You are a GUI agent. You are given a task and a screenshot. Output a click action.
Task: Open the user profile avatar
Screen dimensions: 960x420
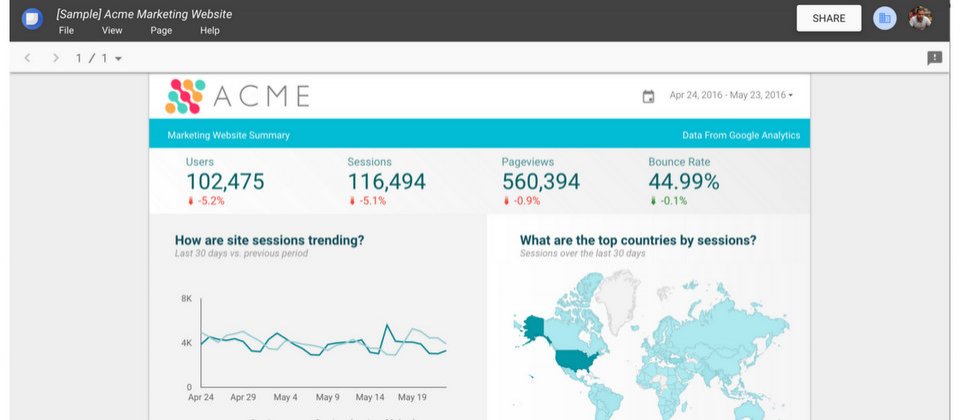click(920, 18)
